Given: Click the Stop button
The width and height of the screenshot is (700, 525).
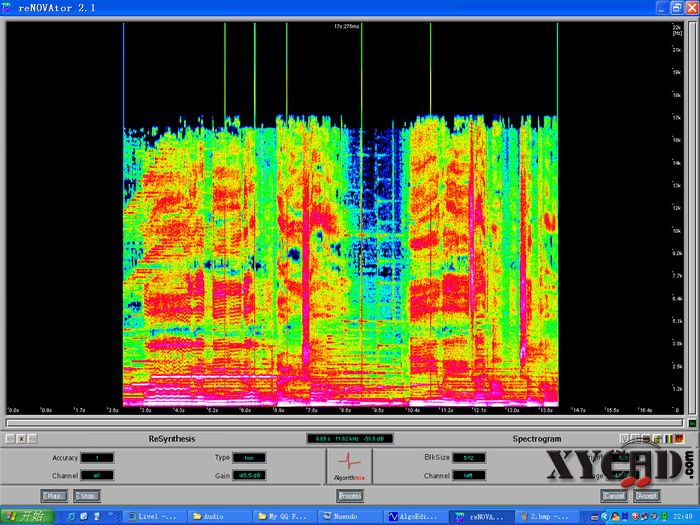Looking at the screenshot, I should click(x=87, y=496).
